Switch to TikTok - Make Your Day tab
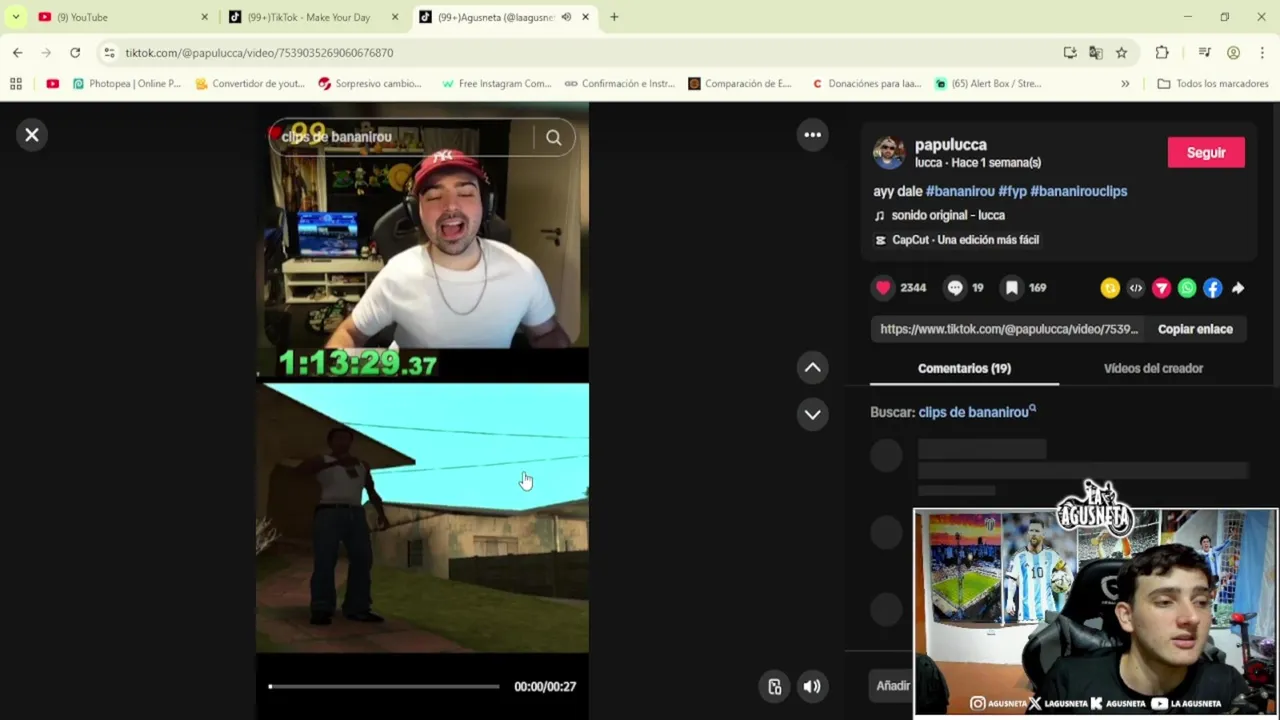Image resolution: width=1280 pixels, height=720 pixels. coord(310,17)
